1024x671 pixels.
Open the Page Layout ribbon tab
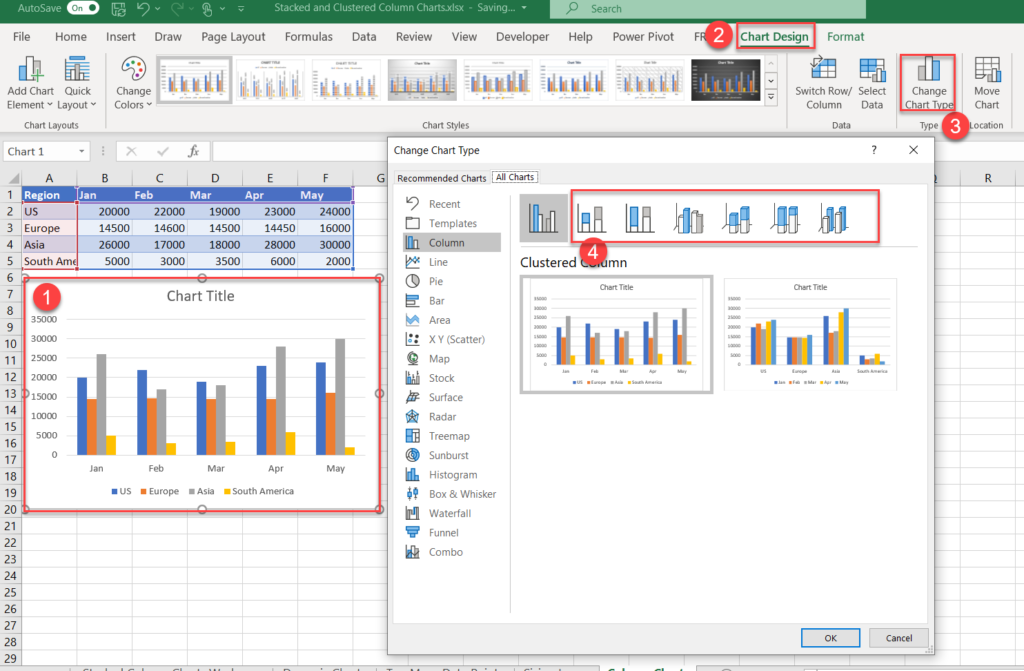pos(233,37)
